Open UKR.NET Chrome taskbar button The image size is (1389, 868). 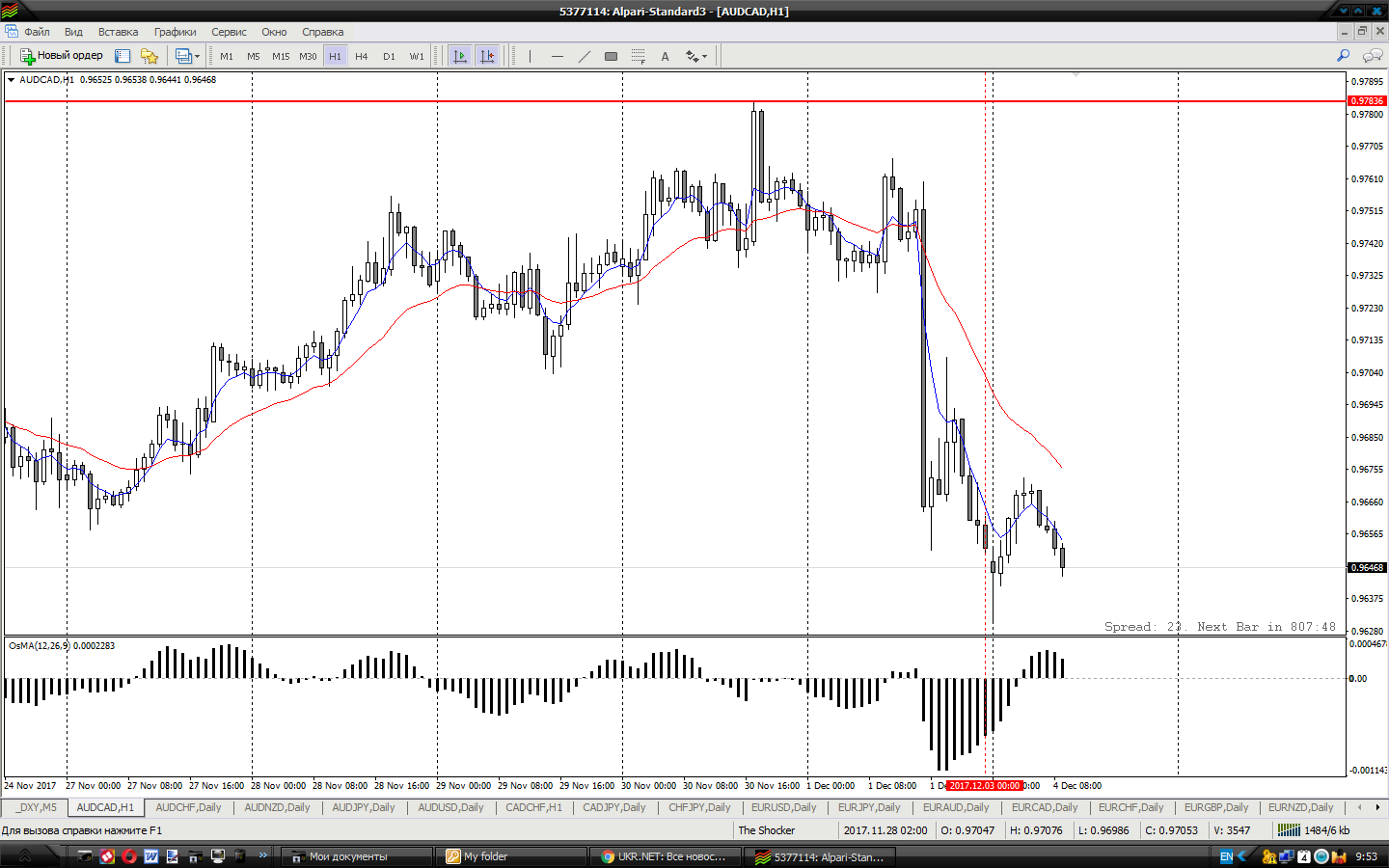pos(666,856)
